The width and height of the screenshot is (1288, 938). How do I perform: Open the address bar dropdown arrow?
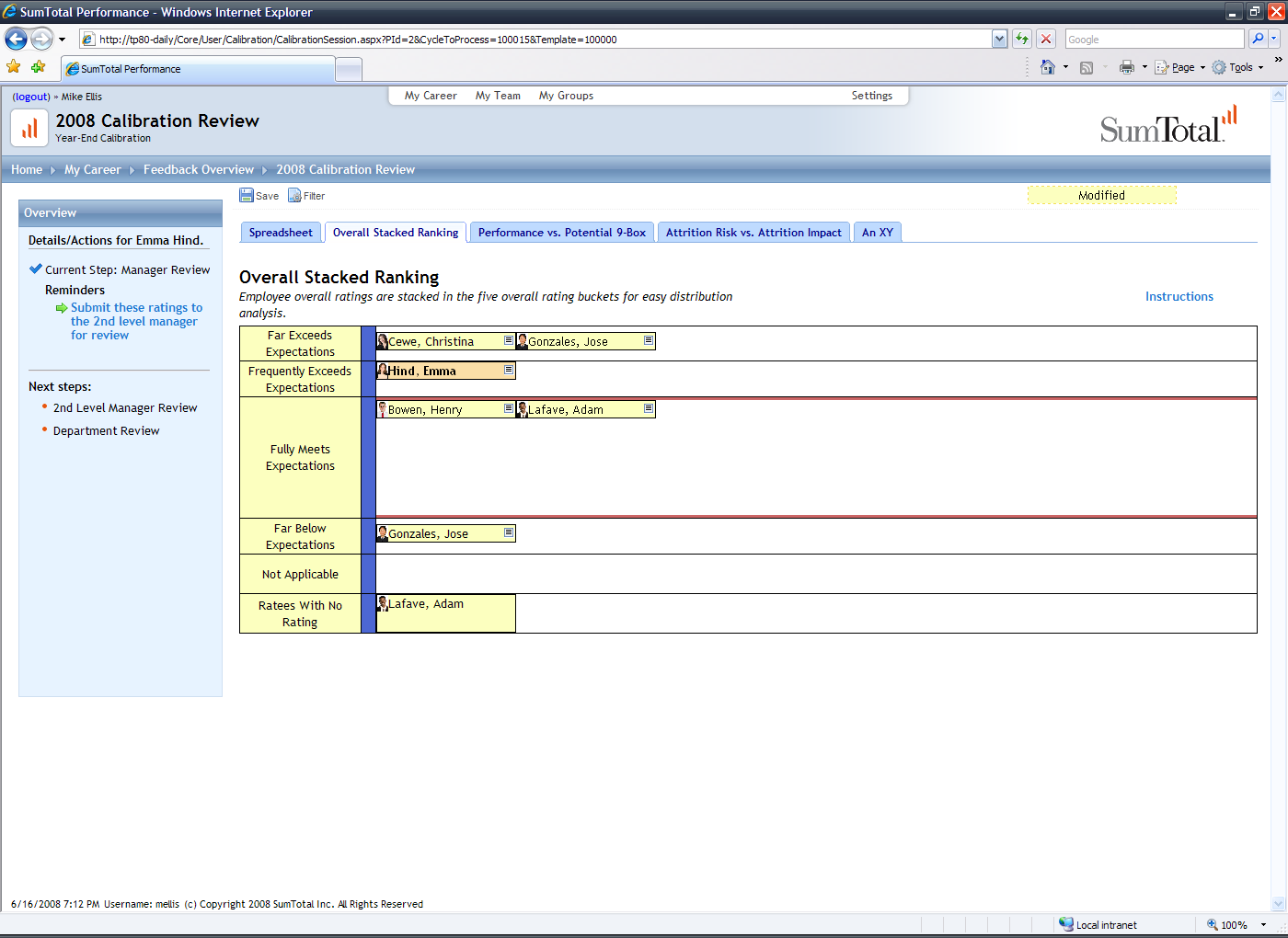1000,39
